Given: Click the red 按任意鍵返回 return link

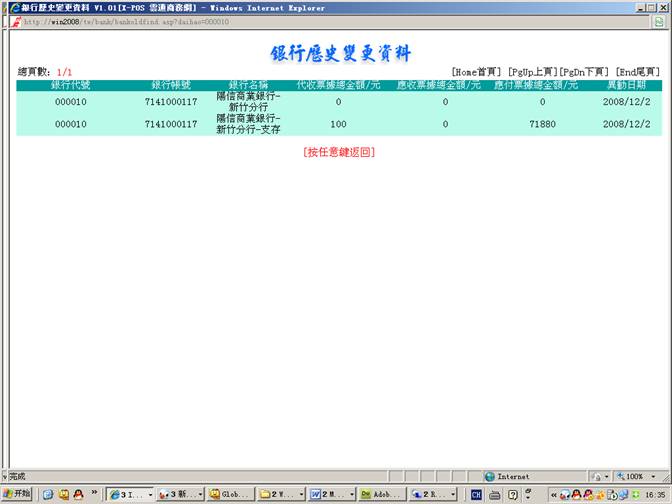Looking at the screenshot, I should click(338, 152).
